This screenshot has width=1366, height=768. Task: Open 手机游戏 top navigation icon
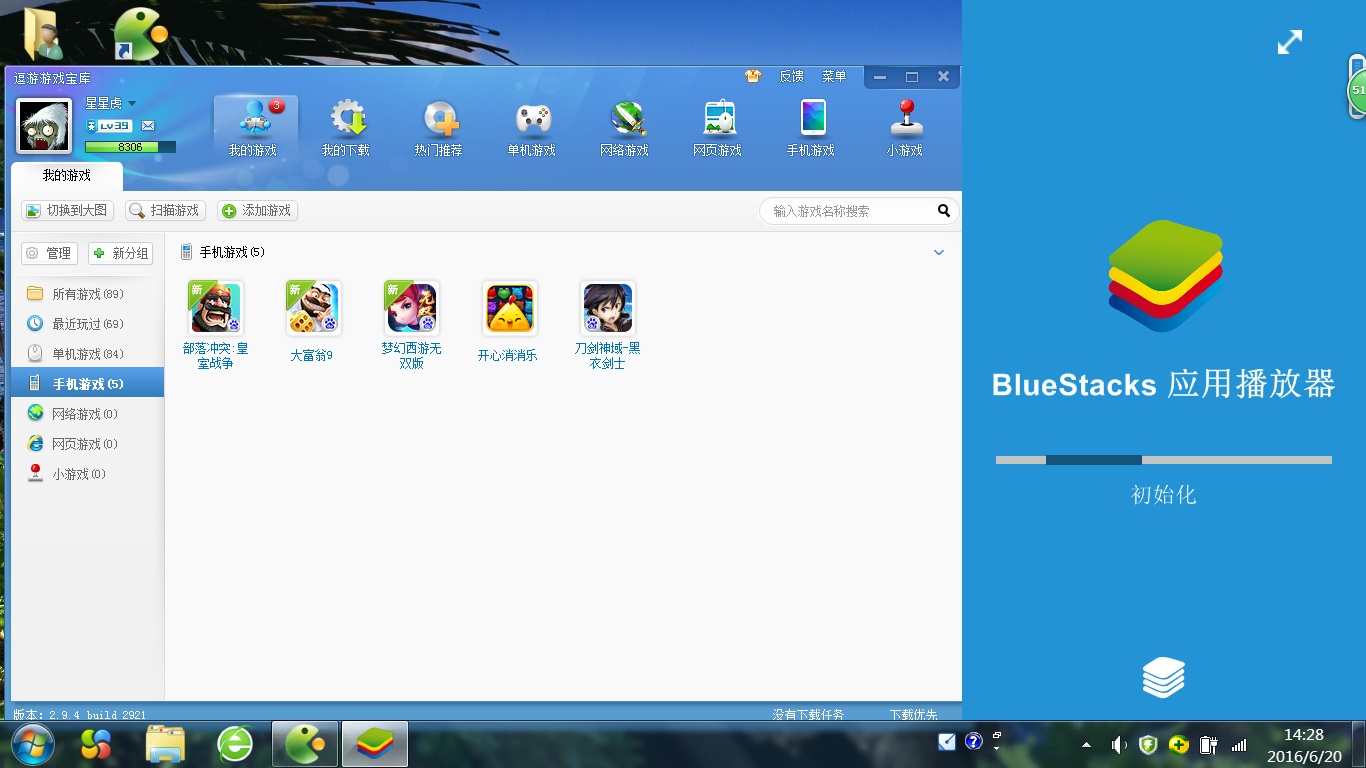click(x=811, y=127)
